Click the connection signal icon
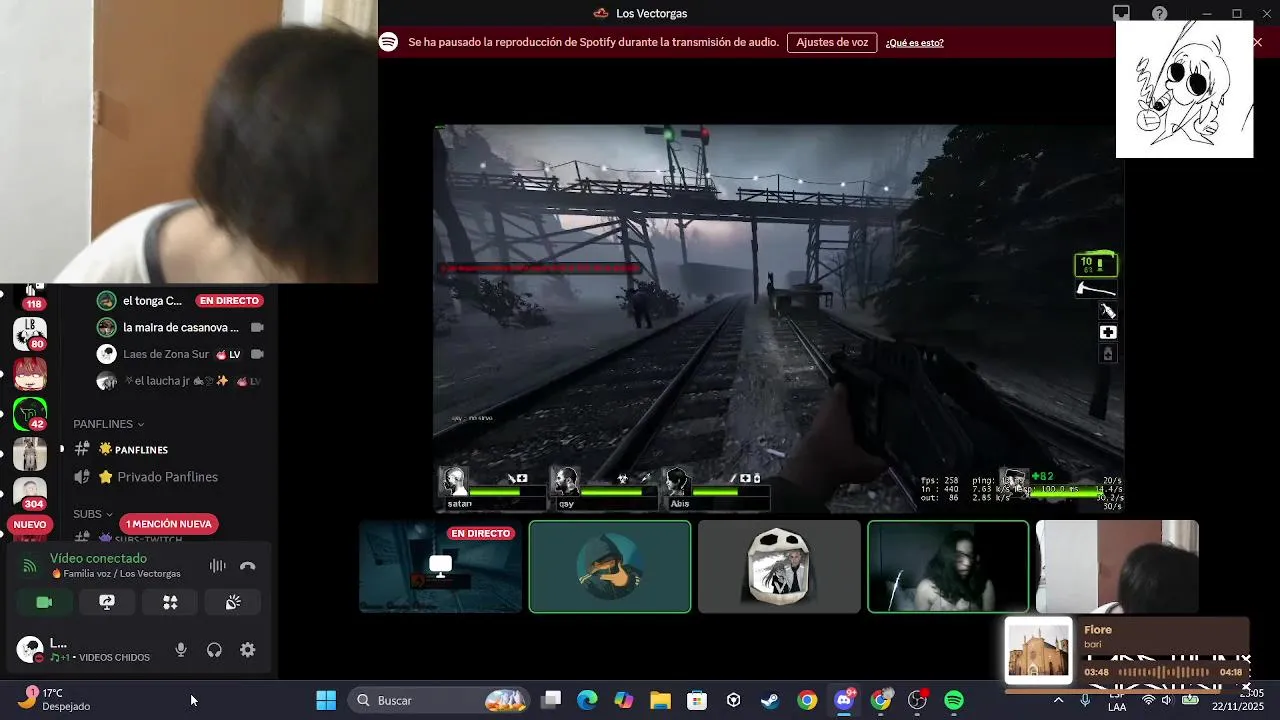The image size is (1280, 720). [30, 566]
